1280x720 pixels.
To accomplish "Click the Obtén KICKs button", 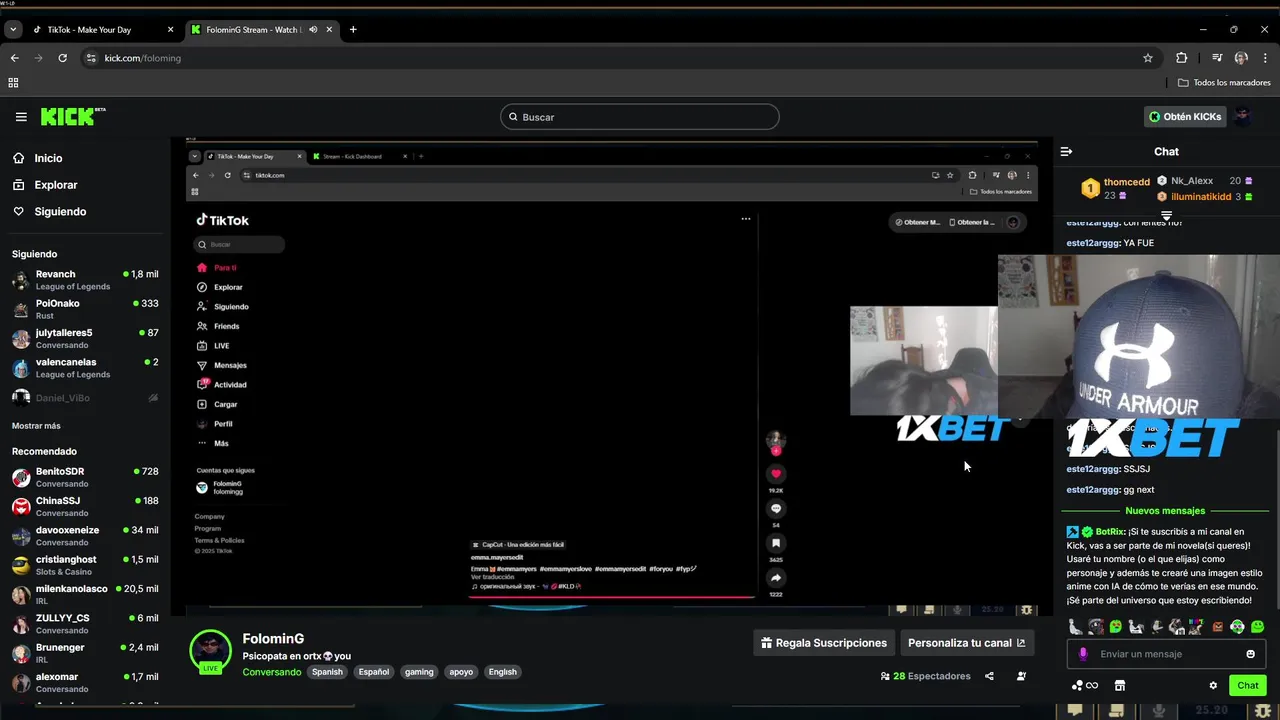I will click(x=1185, y=117).
